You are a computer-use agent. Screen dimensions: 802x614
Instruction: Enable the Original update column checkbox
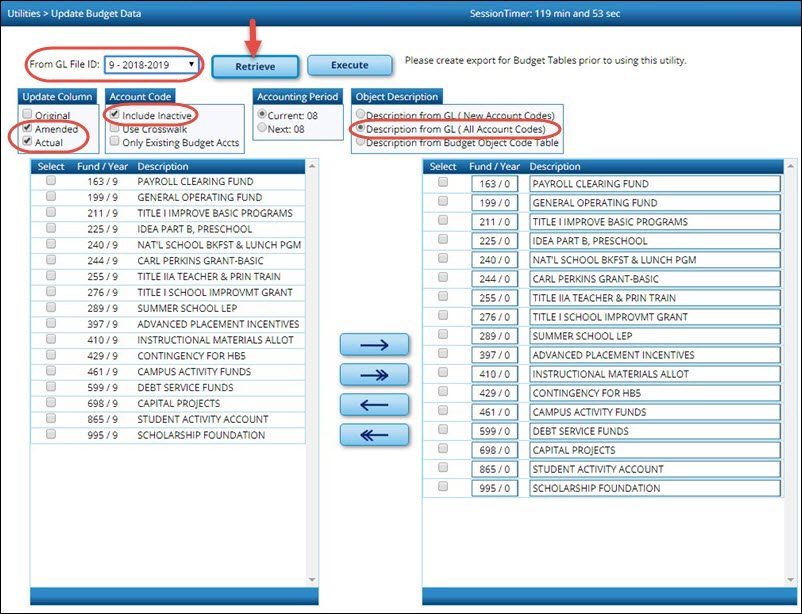pos(27,116)
